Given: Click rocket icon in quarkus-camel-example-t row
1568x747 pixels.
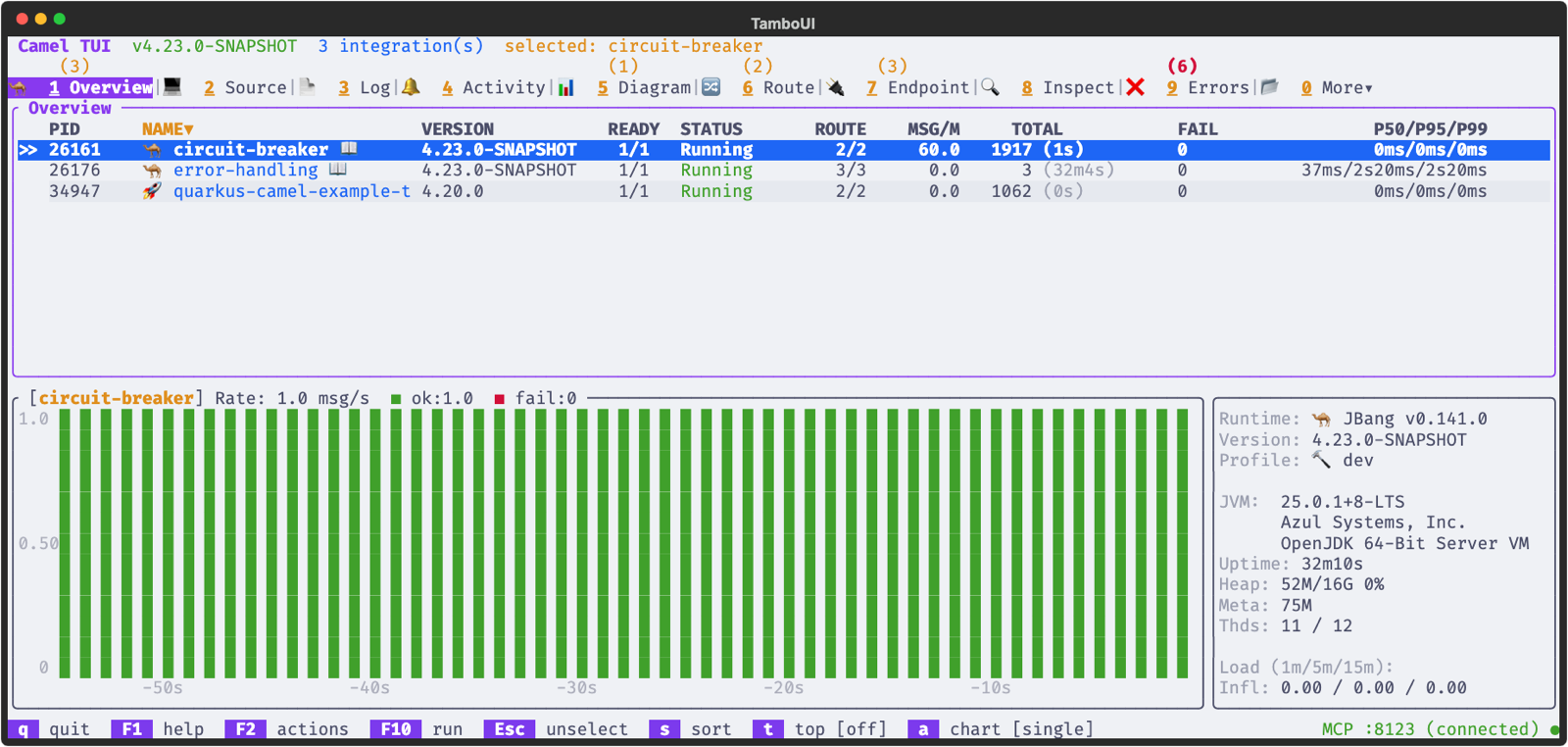Looking at the screenshot, I should coord(152,191).
